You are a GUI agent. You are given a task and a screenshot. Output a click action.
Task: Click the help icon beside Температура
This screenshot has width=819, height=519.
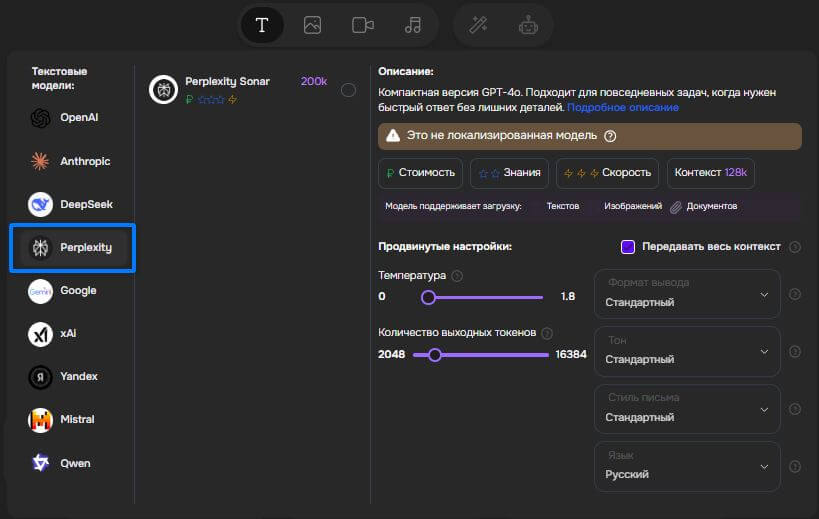coord(457,276)
